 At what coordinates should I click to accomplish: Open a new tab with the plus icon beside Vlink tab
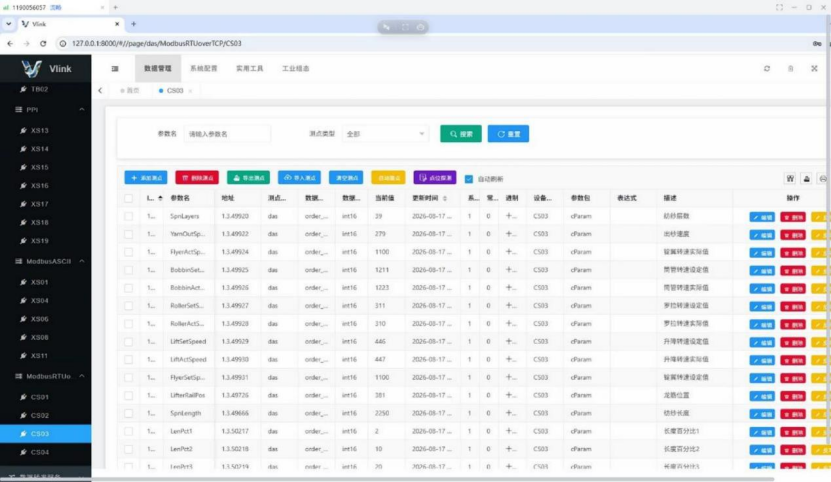click(x=134, y=24)
